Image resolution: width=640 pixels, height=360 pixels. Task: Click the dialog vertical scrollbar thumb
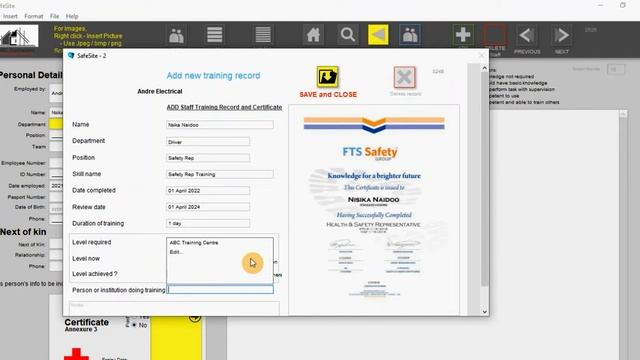pyautogui.click(x=484, y=180)
